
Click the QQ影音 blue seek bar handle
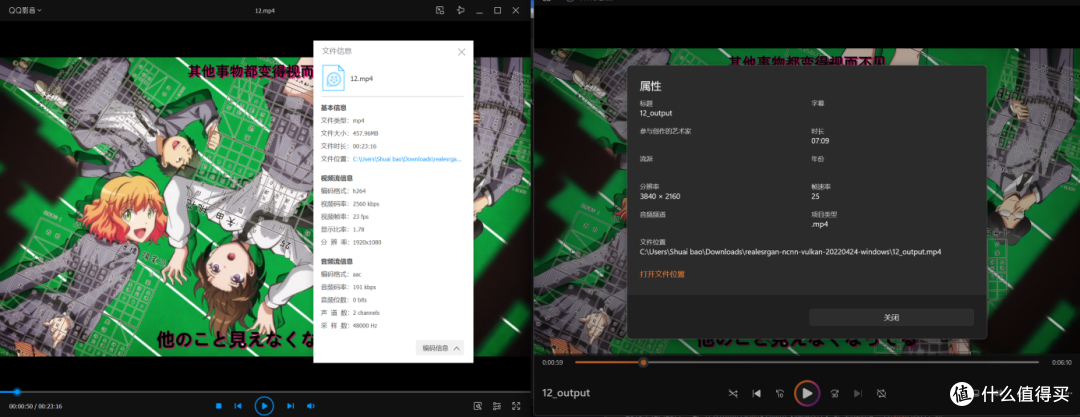[17, 391]
